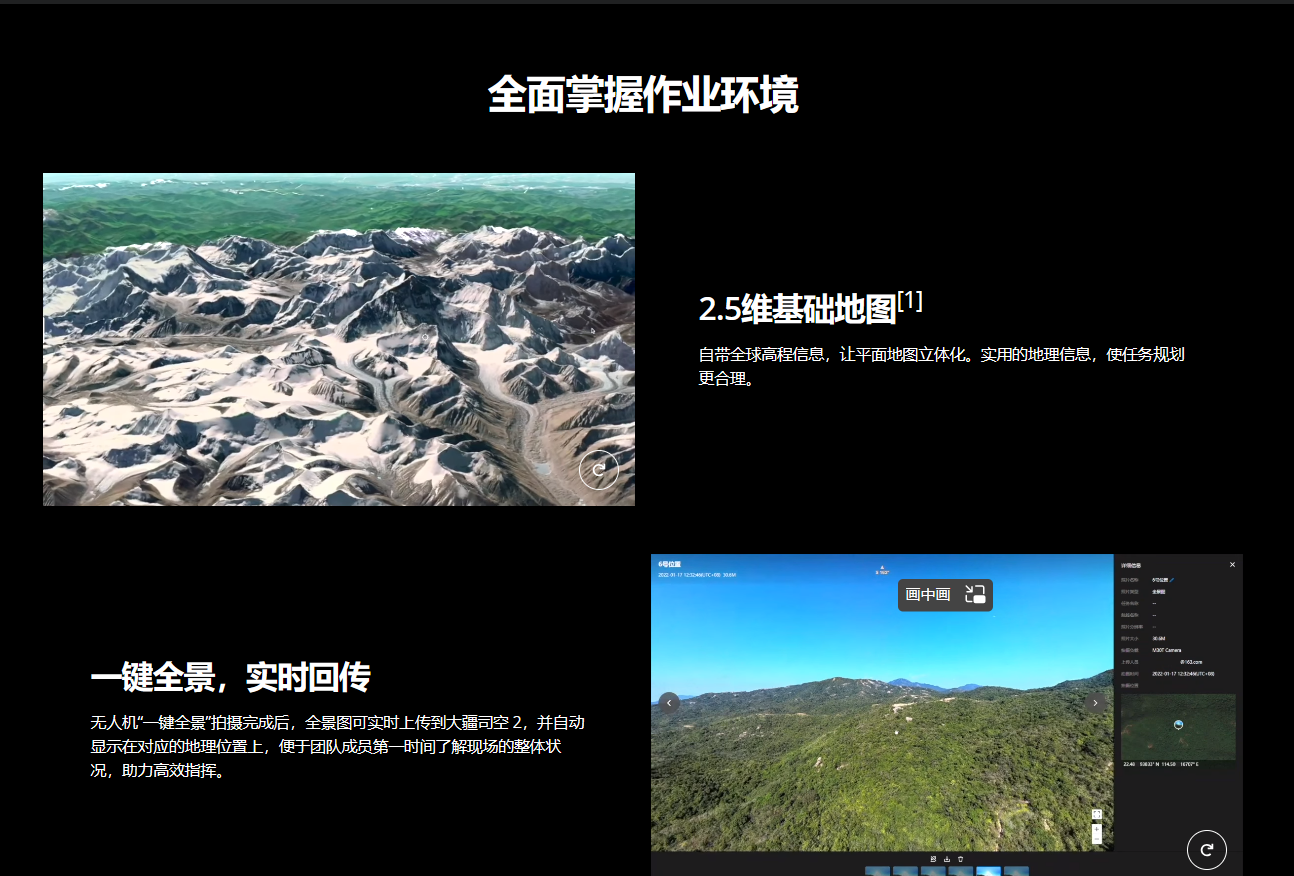Click the 一键全景，实时回传 title
Screen dimensions: 1294x876
coord(230,678)
